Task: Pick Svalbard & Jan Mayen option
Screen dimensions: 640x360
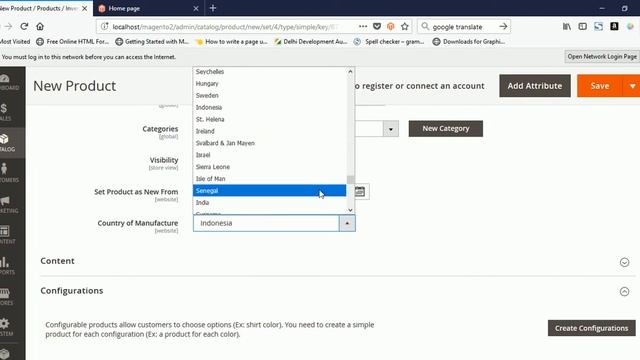Action: pos(269,143)
